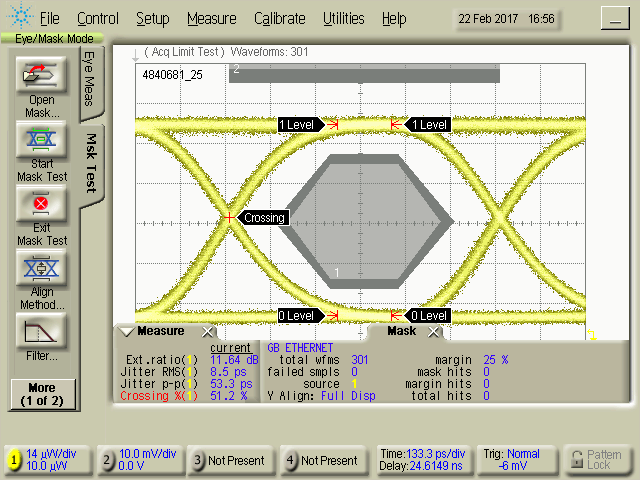Select channel 4 Not Present button
This screenshot has height=480, width=640.
pos(324,460)
